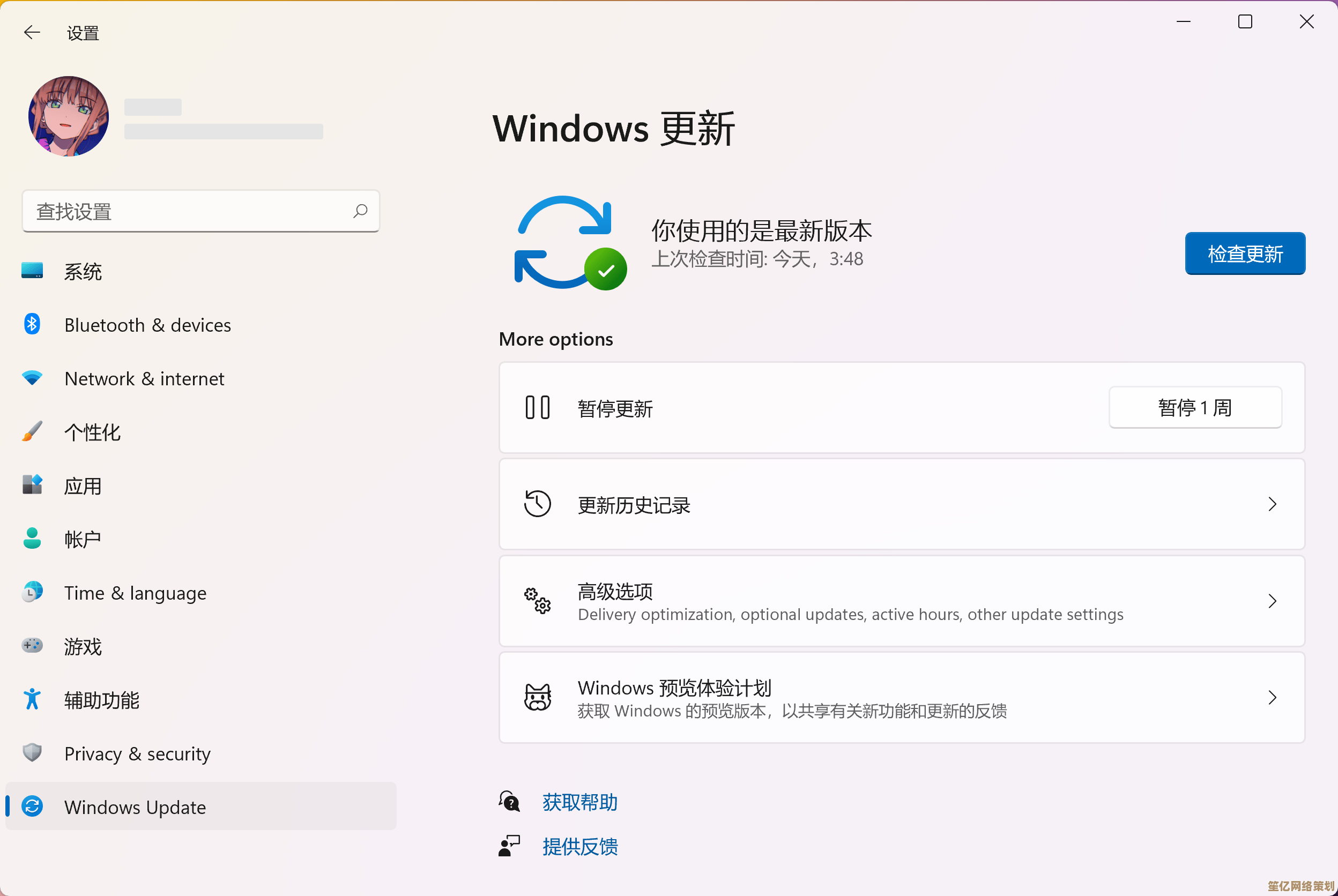
Task: Click the back arrow icon
Action: (x=32, y=33)
